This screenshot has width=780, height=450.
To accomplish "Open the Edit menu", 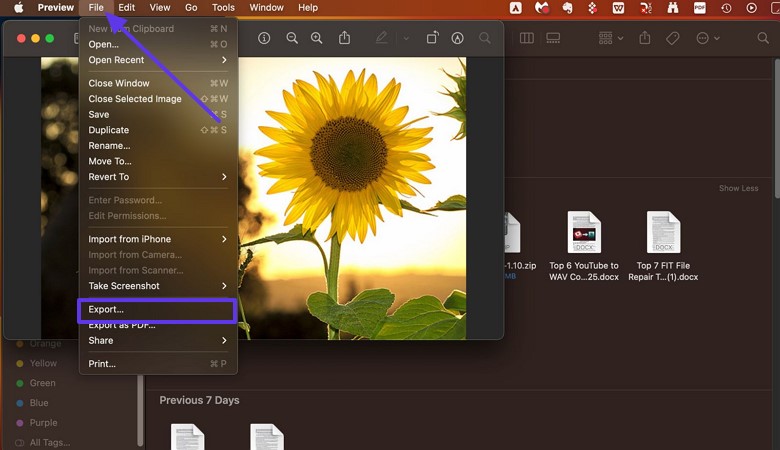I will pos(126,7).
